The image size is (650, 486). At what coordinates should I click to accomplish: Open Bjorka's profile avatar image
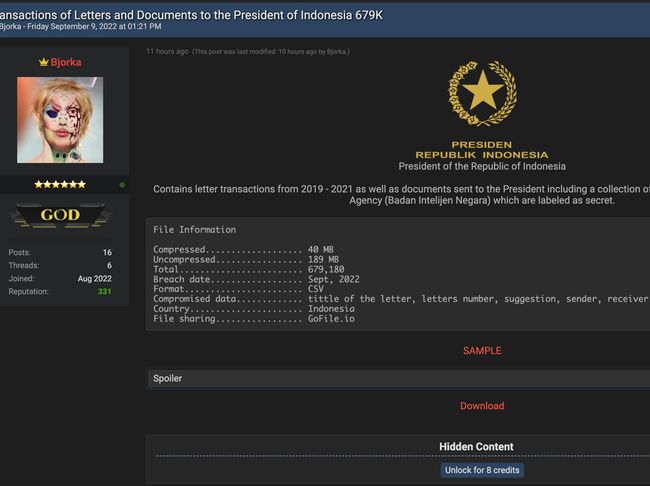(59, 120)
